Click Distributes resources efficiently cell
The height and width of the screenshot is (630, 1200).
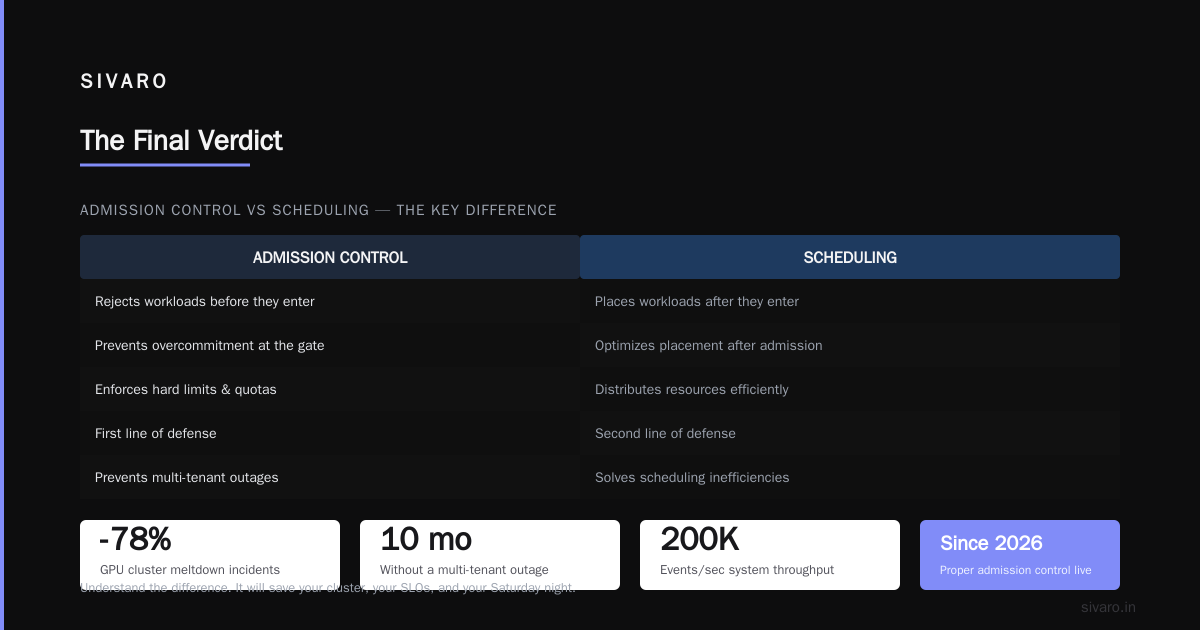pyautogui.click(x=850, y=389)
